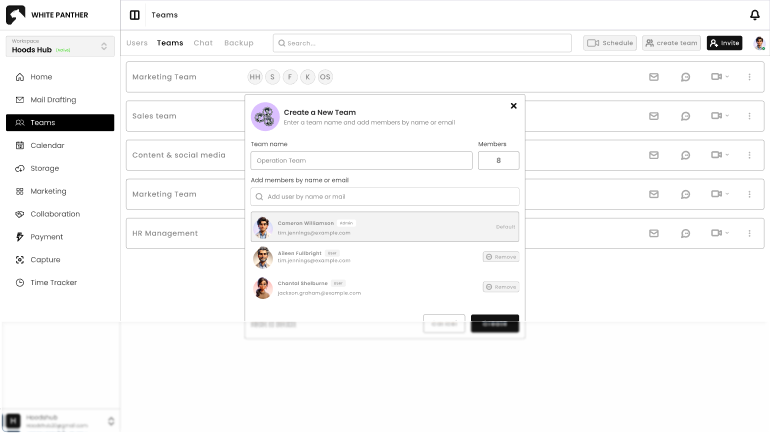The width and height of the screenshot is (770, 433).
Task: Open Storage from the sidebar
Action: click(x=44, y=168)
